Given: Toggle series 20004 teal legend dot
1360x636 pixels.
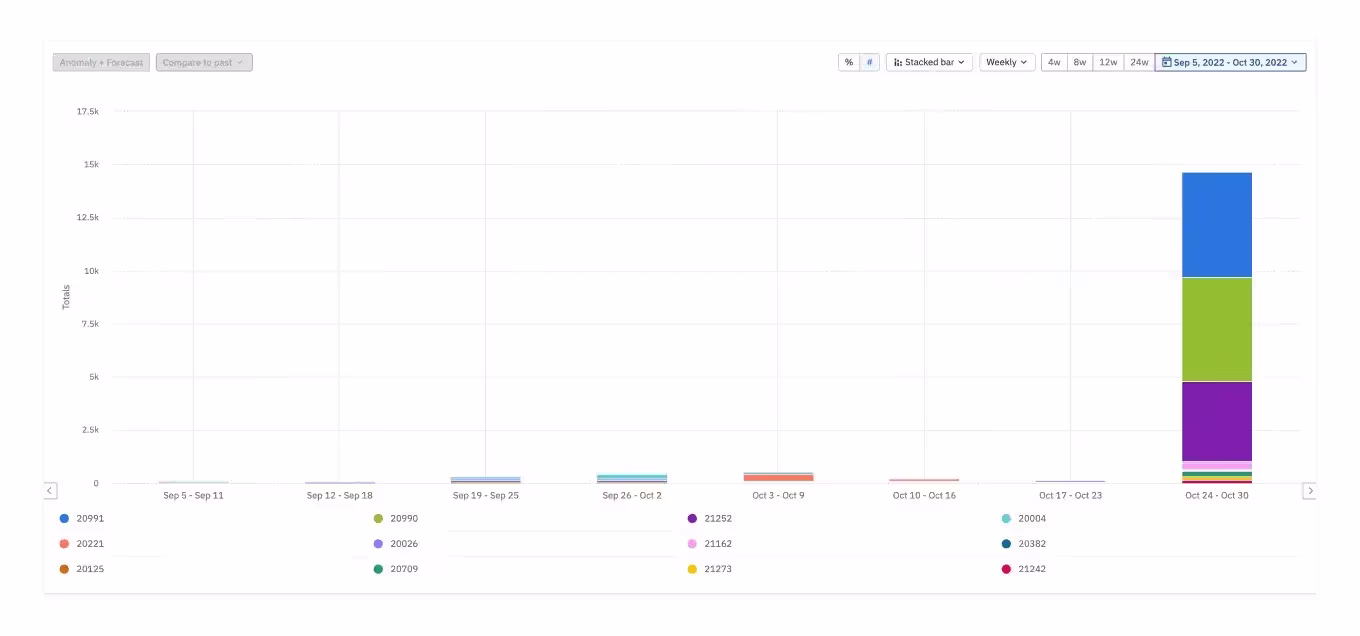Looking at the screenshot, I should [1006, 519].
